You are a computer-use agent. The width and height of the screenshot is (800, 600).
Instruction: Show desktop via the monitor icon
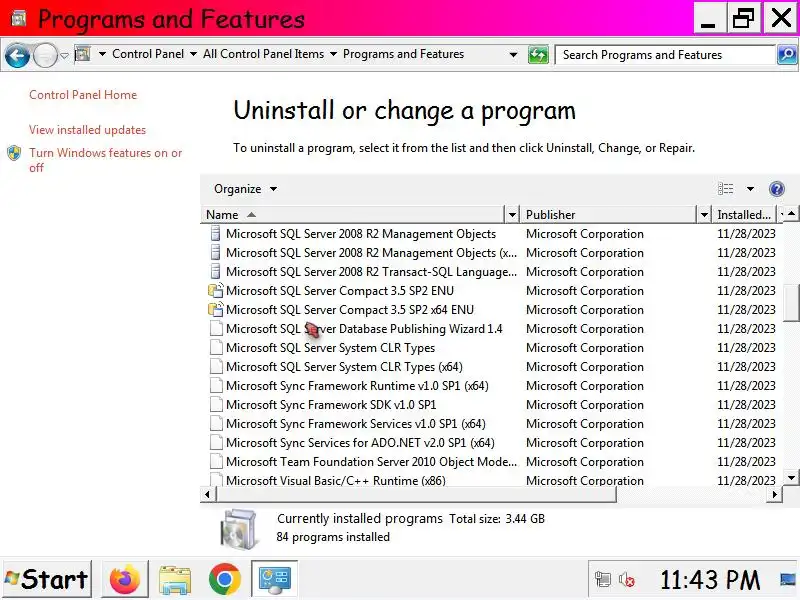[x=789, y=580]
